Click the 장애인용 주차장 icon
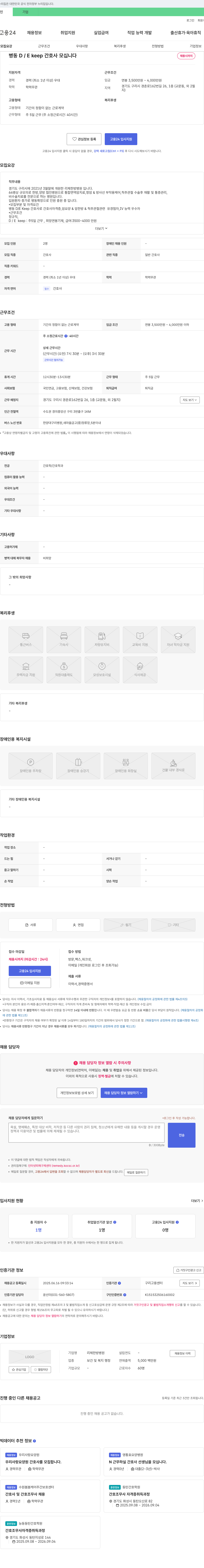This screenshot has height=1568, width=204. click(30, 766)
